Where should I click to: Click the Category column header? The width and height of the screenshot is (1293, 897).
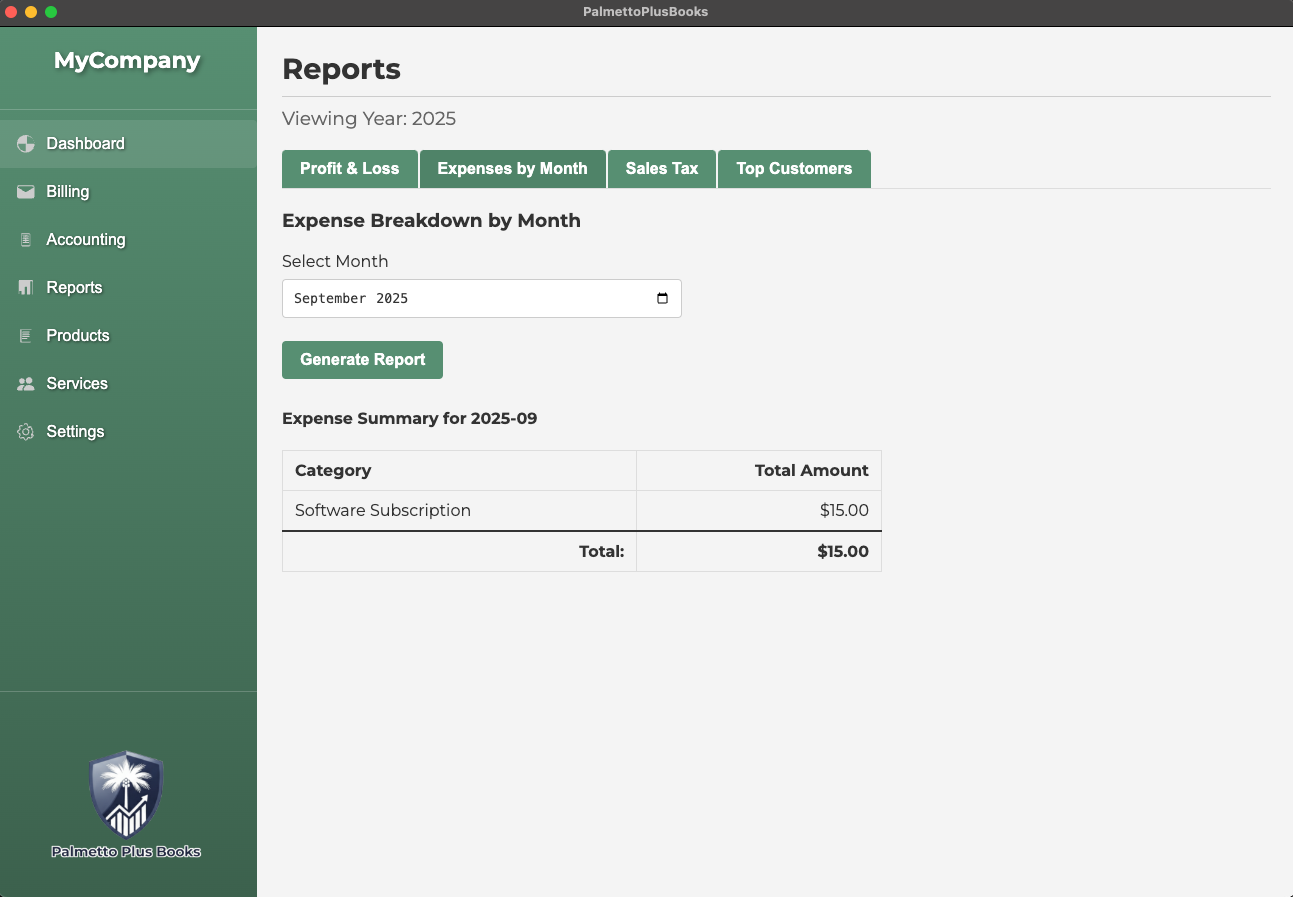pyautogui.click(x=333, y=470)
